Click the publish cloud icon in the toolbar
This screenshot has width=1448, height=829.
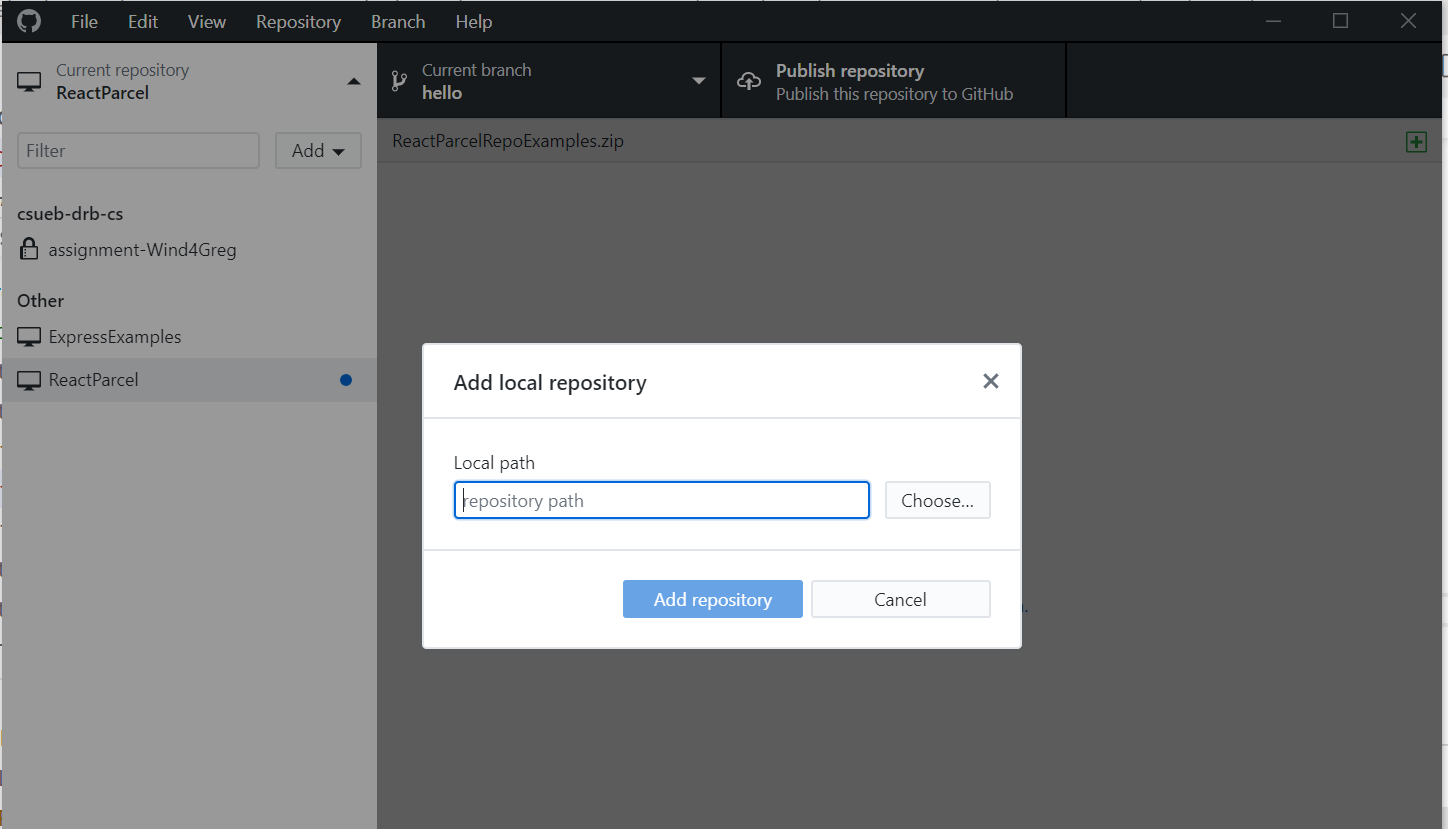tap(749, 80)
